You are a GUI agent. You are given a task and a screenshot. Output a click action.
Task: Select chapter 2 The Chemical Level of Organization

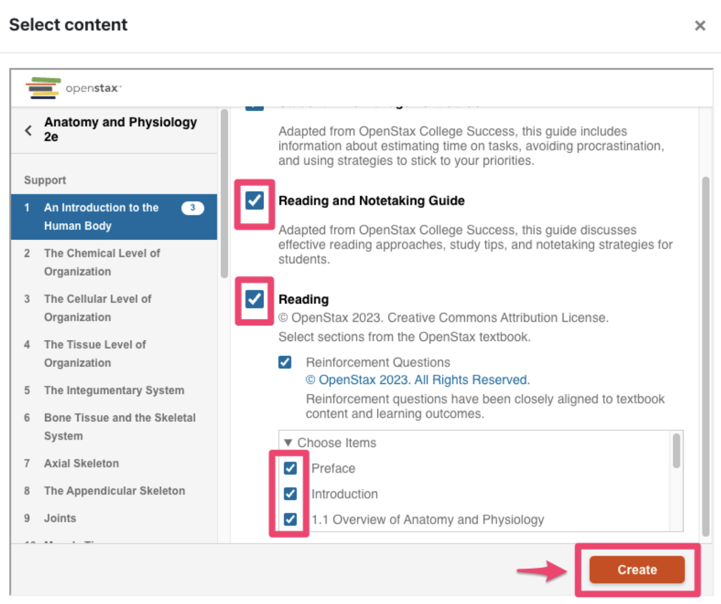[100, 262]
